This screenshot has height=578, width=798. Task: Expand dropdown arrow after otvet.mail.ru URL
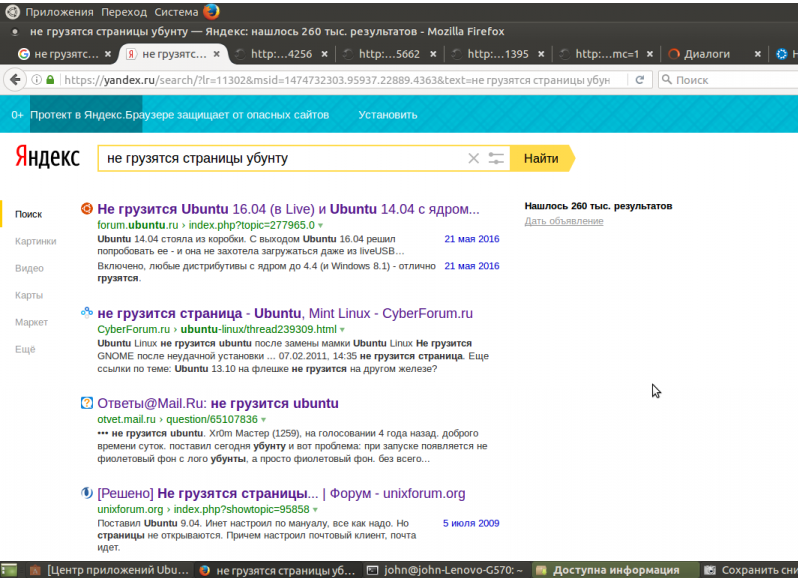263,420
